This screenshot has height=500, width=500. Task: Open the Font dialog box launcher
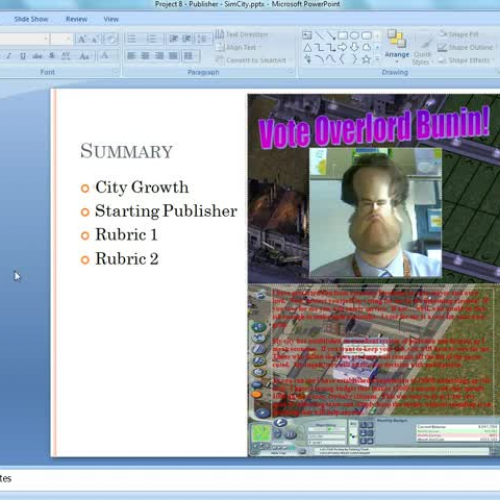[x=116, y=71]
